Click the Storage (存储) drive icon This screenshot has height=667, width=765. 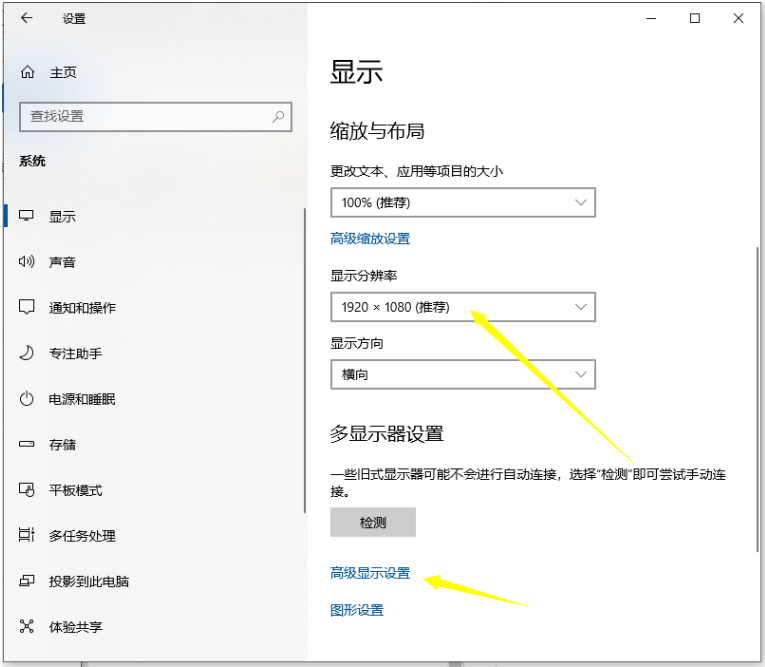27,445
